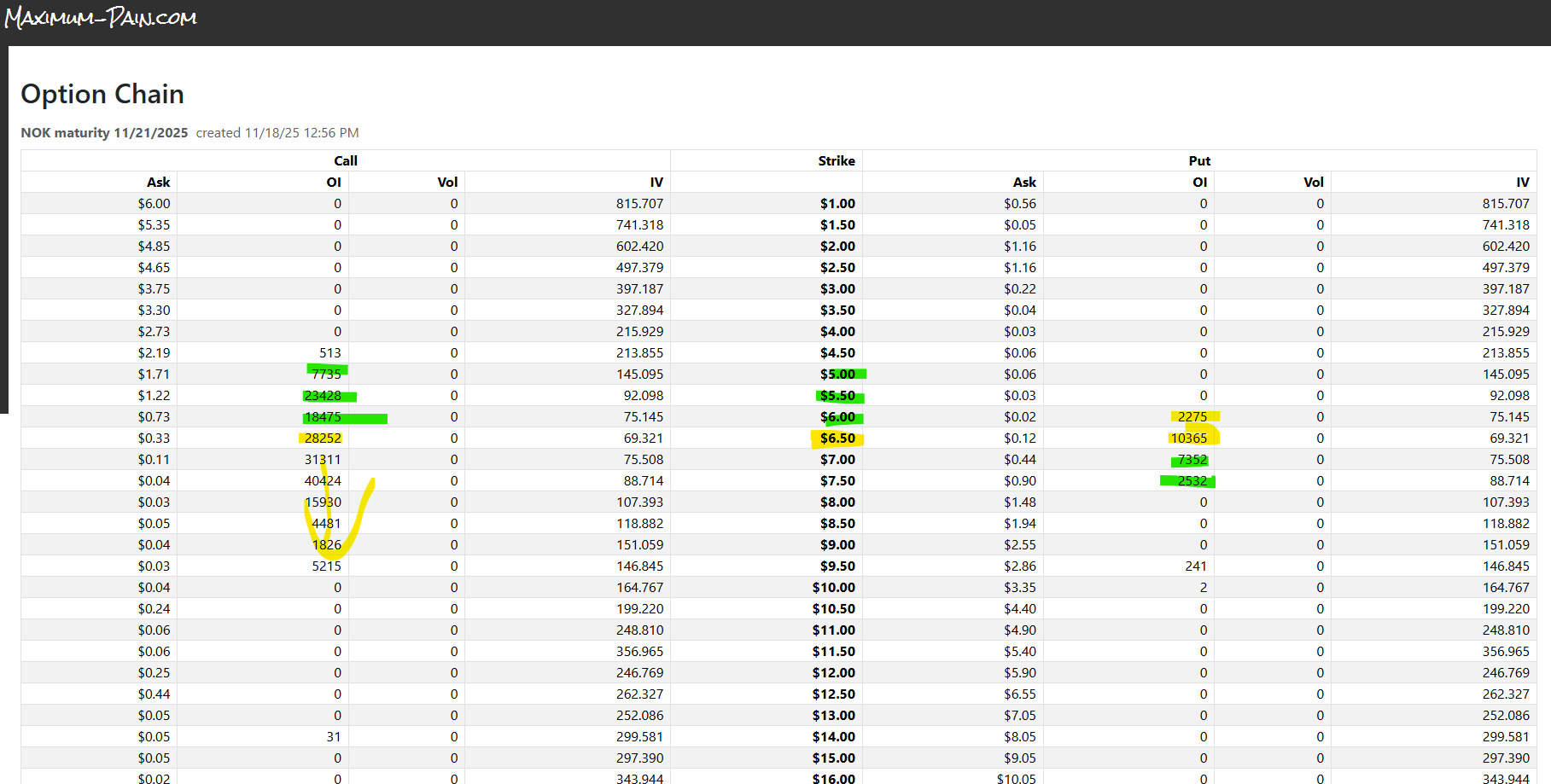The height and width of the screenshot is (784, 1551).
Task: Click the Strike column header
Action: 836,160
